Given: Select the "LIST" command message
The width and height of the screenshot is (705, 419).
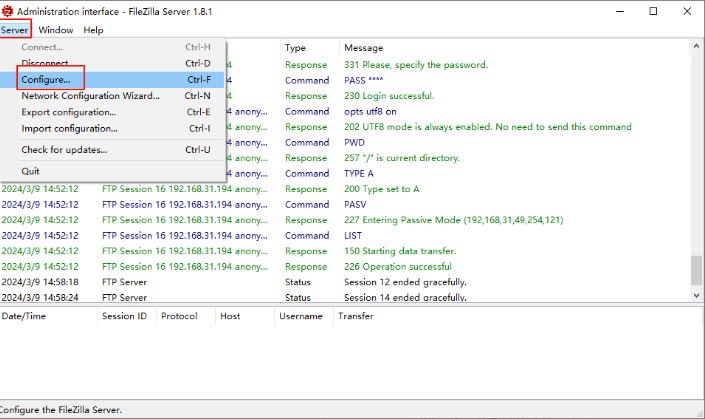Looking at the screenshot, I should (x=353, y=236).
